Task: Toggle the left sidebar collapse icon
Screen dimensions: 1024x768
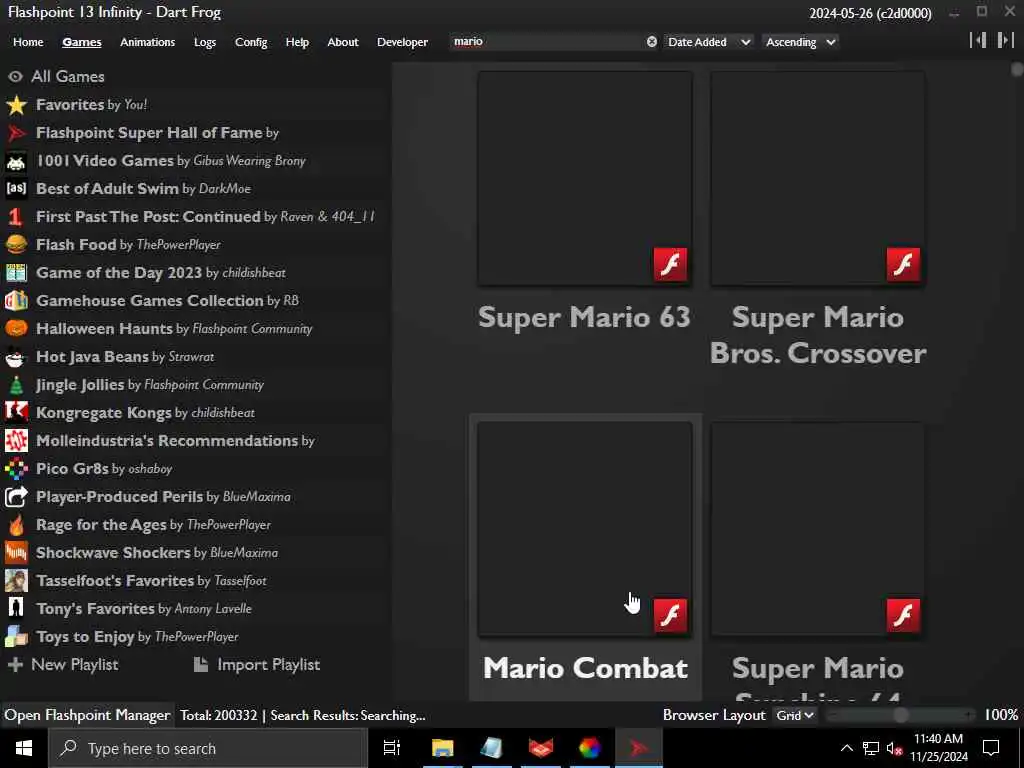Action: pyautogui.click(x=978, y=40)
